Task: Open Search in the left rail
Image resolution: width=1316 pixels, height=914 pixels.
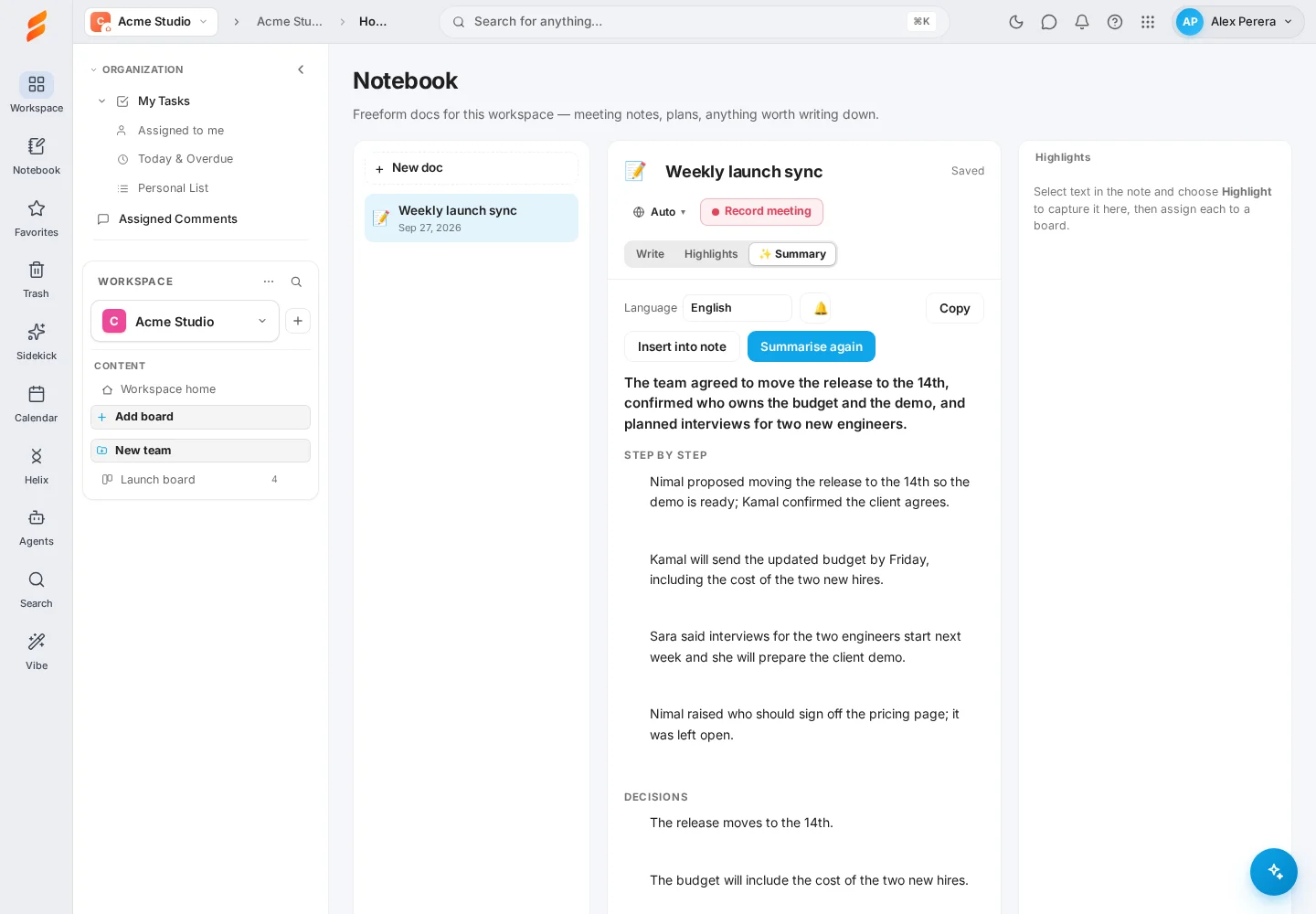Action: [x=37, y=589]
